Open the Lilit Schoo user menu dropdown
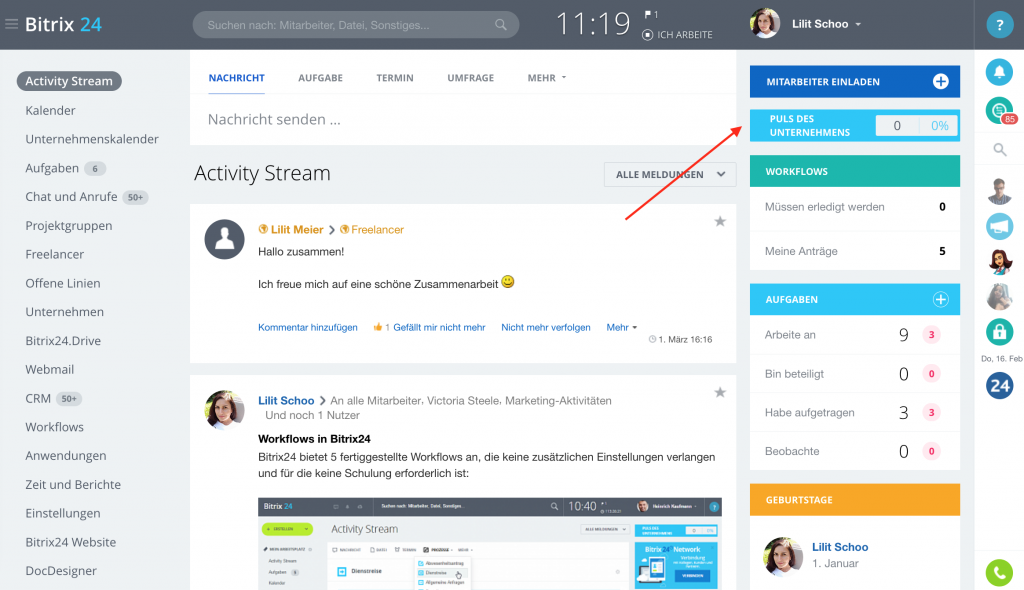Screen dimensions: 1024x590 tap(827, 24)
